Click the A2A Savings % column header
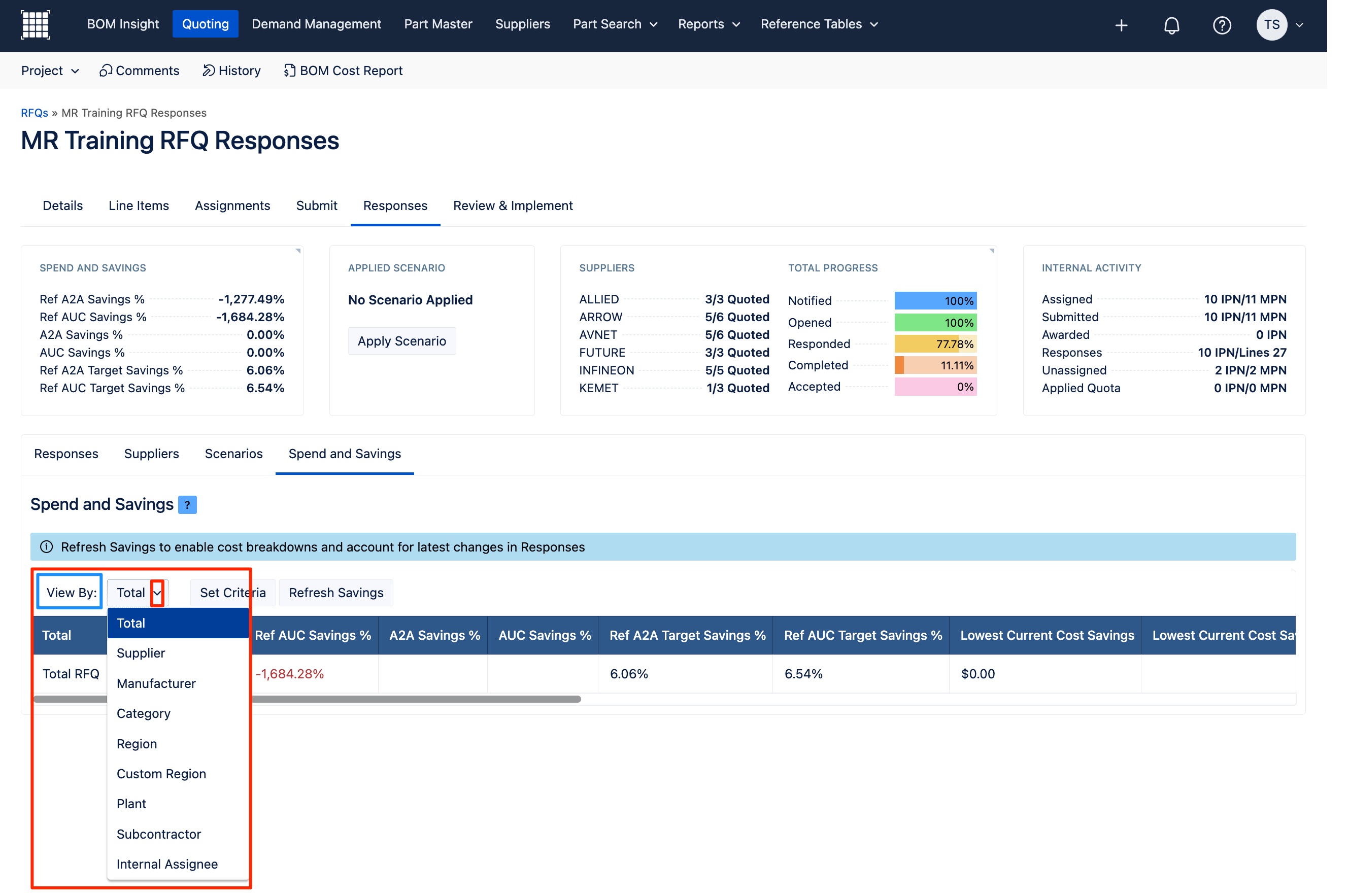1348x896 pixels. (433, 635)
